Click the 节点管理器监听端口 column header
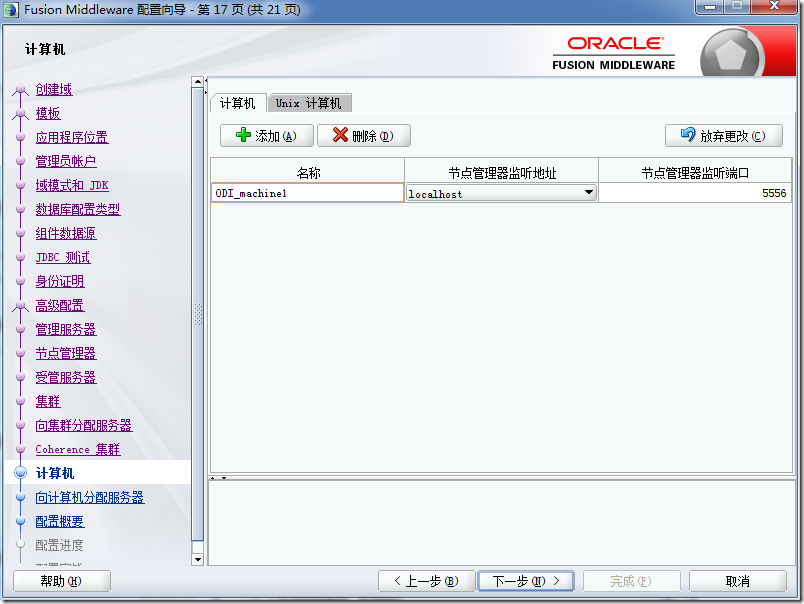Screen dimensions: 804x604 point(695,173)
